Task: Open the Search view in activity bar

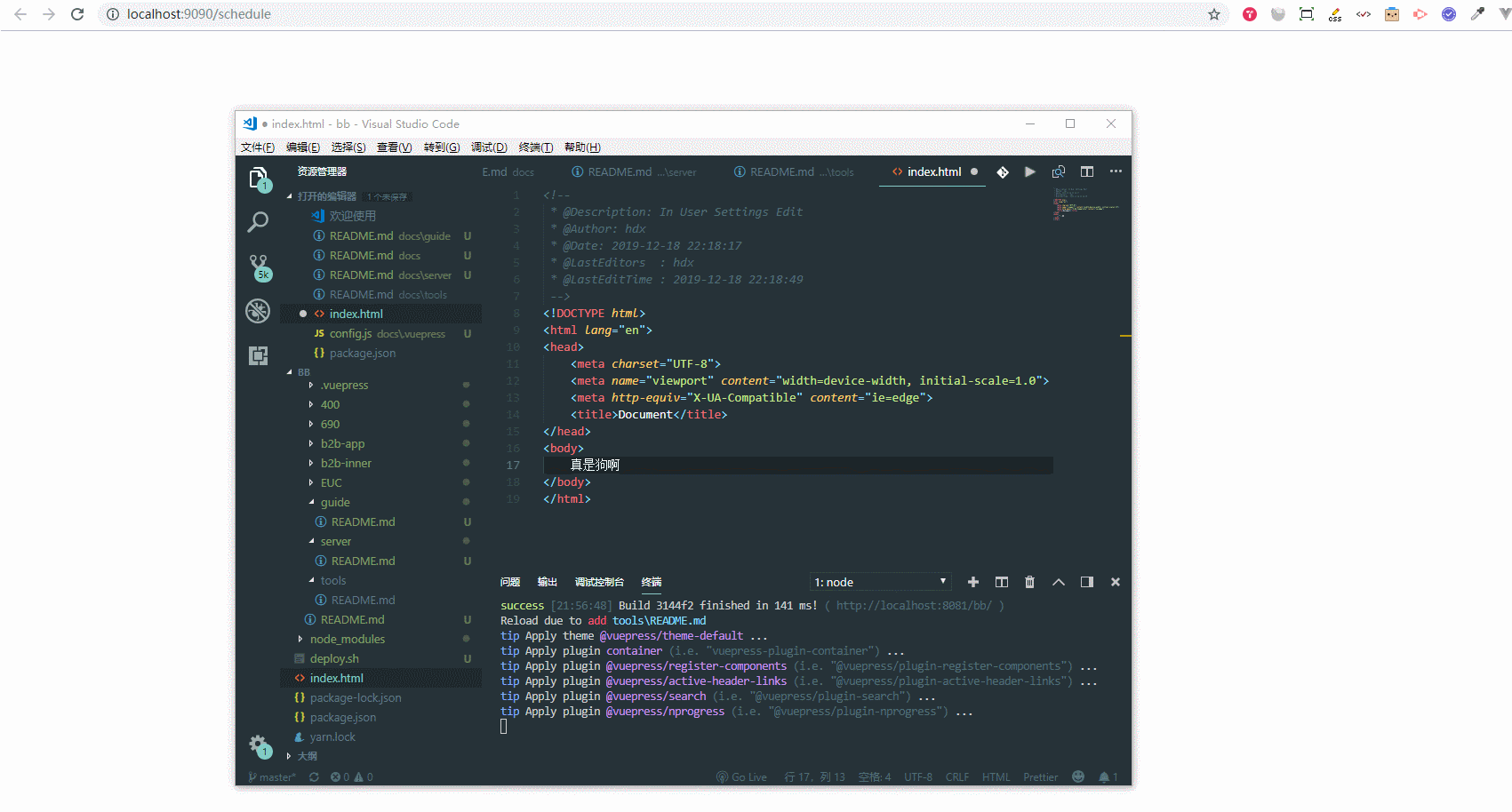Action: pos(258,221)
